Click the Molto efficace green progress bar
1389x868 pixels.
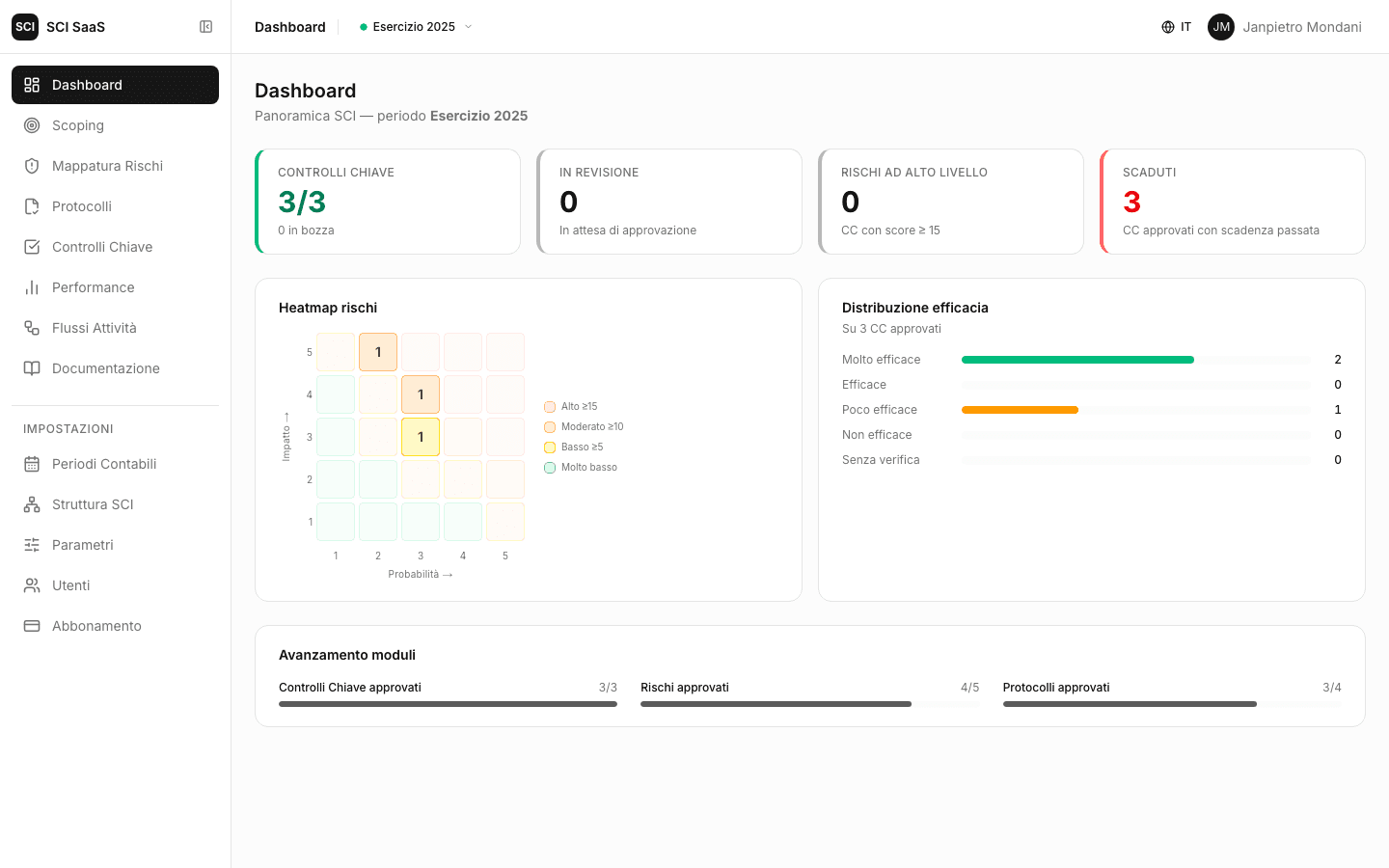(x=1077, y=360)
